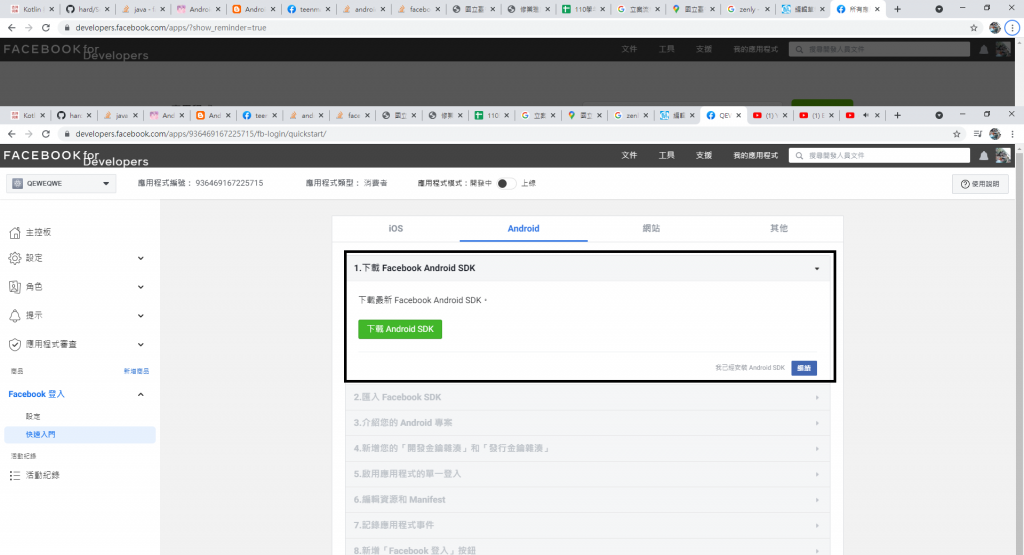This screenshot has height=555, width=1024.
Task: Switch to GitHub tab in front window
Action: (x=73, y=116)
